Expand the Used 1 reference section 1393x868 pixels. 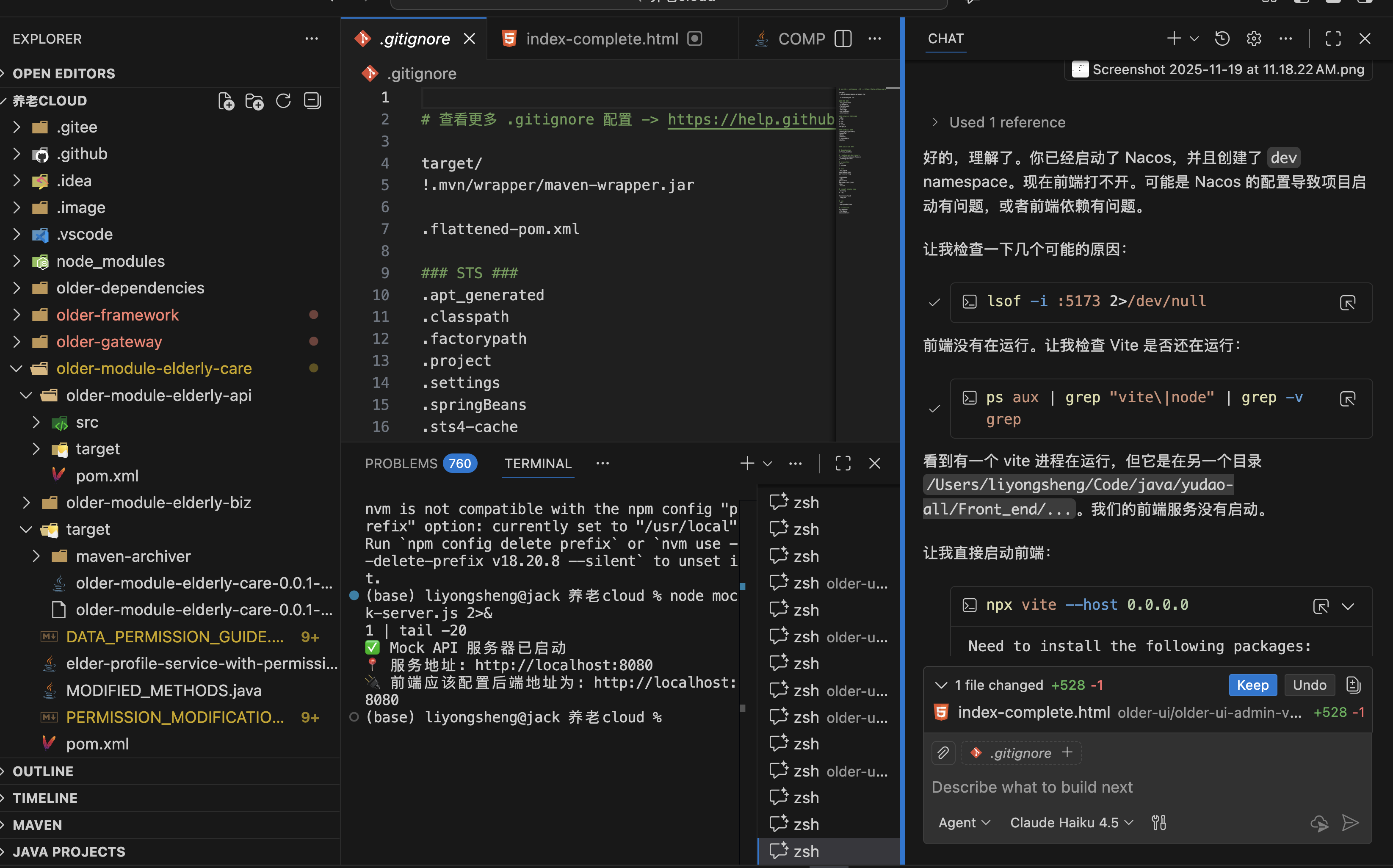coord(1007,122)
